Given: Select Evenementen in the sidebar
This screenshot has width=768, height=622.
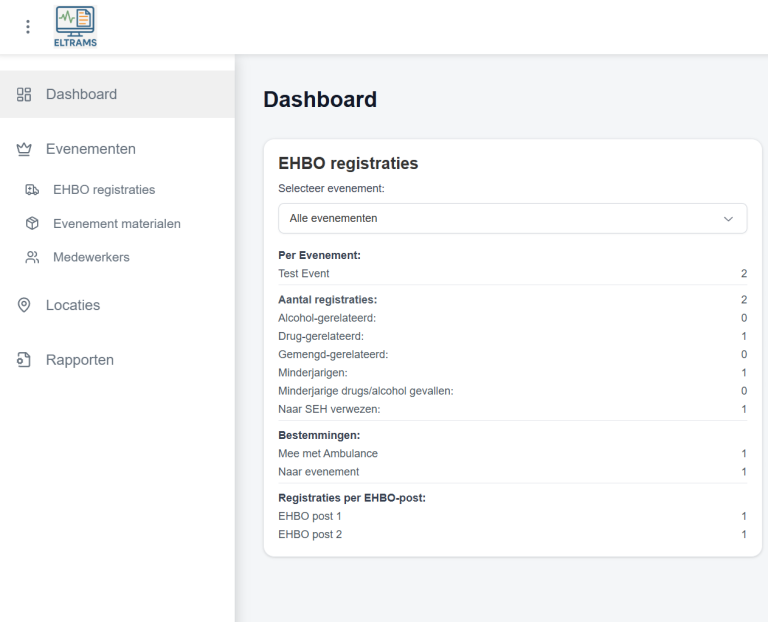Looking at the screenshot, I should (90, 150).
